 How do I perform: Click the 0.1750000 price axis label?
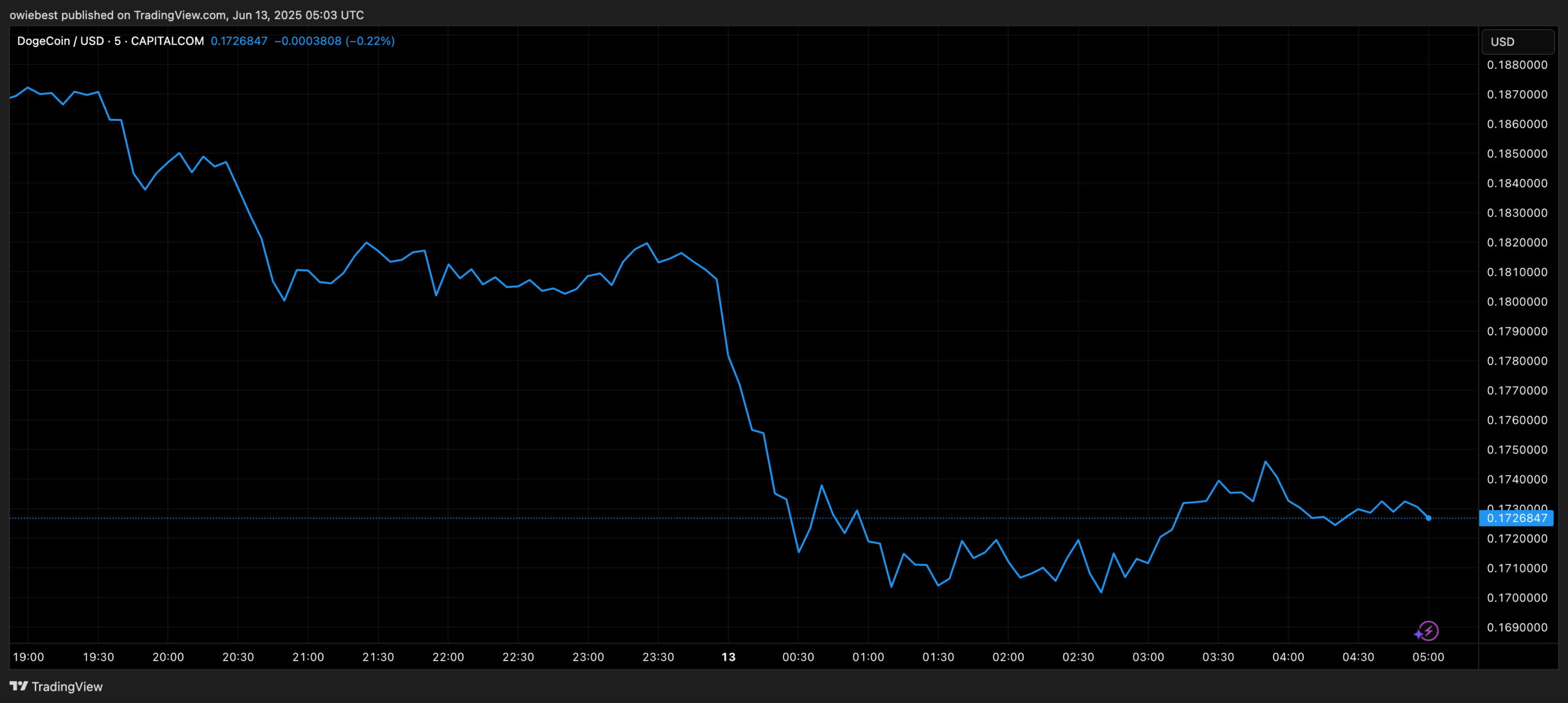pyautogui.click(x=1517, y=450)
